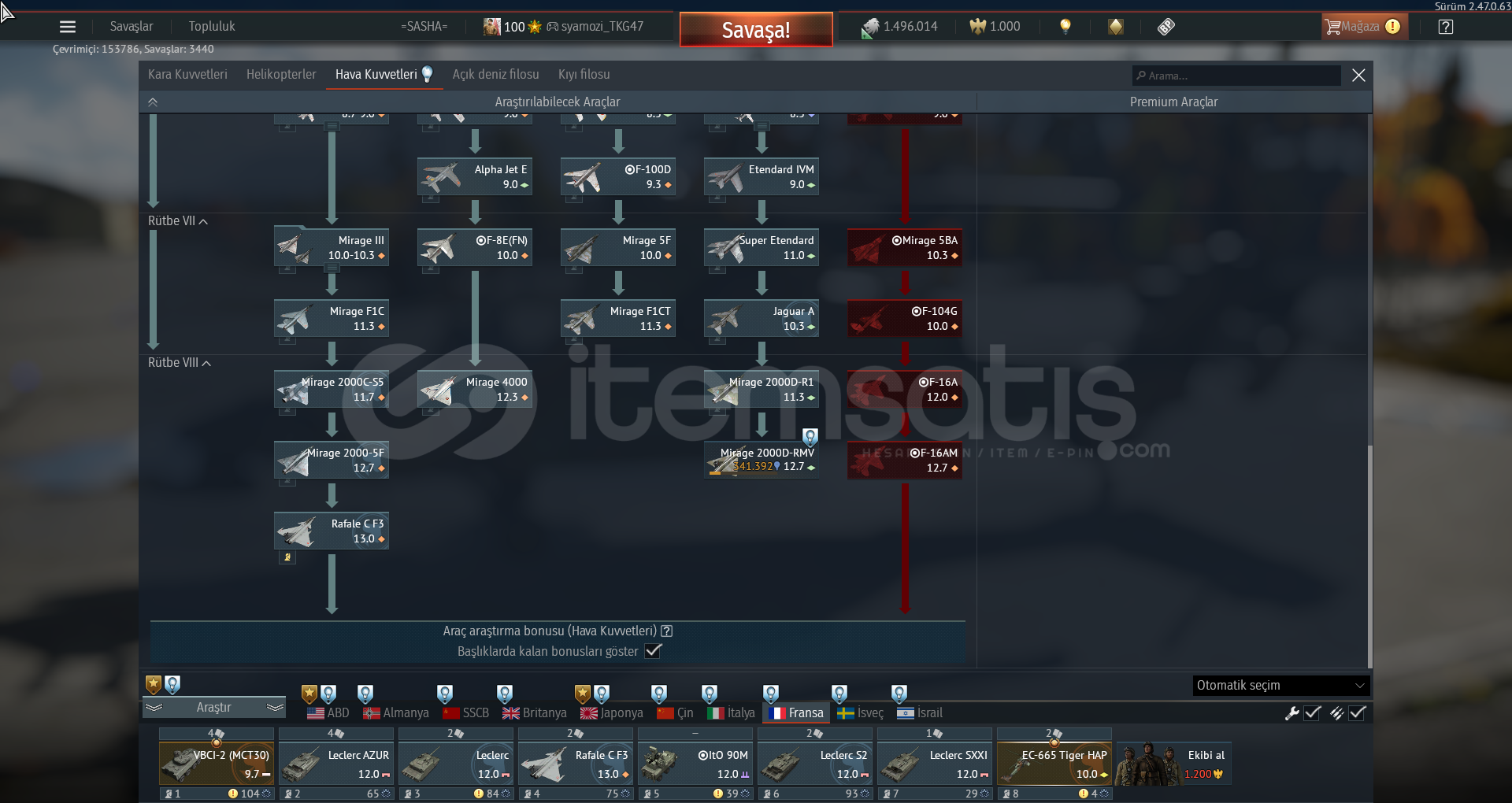The image size is (1512, 803).
Task: Click the Savaşa! battle button
Action: [x=756, y=30]
